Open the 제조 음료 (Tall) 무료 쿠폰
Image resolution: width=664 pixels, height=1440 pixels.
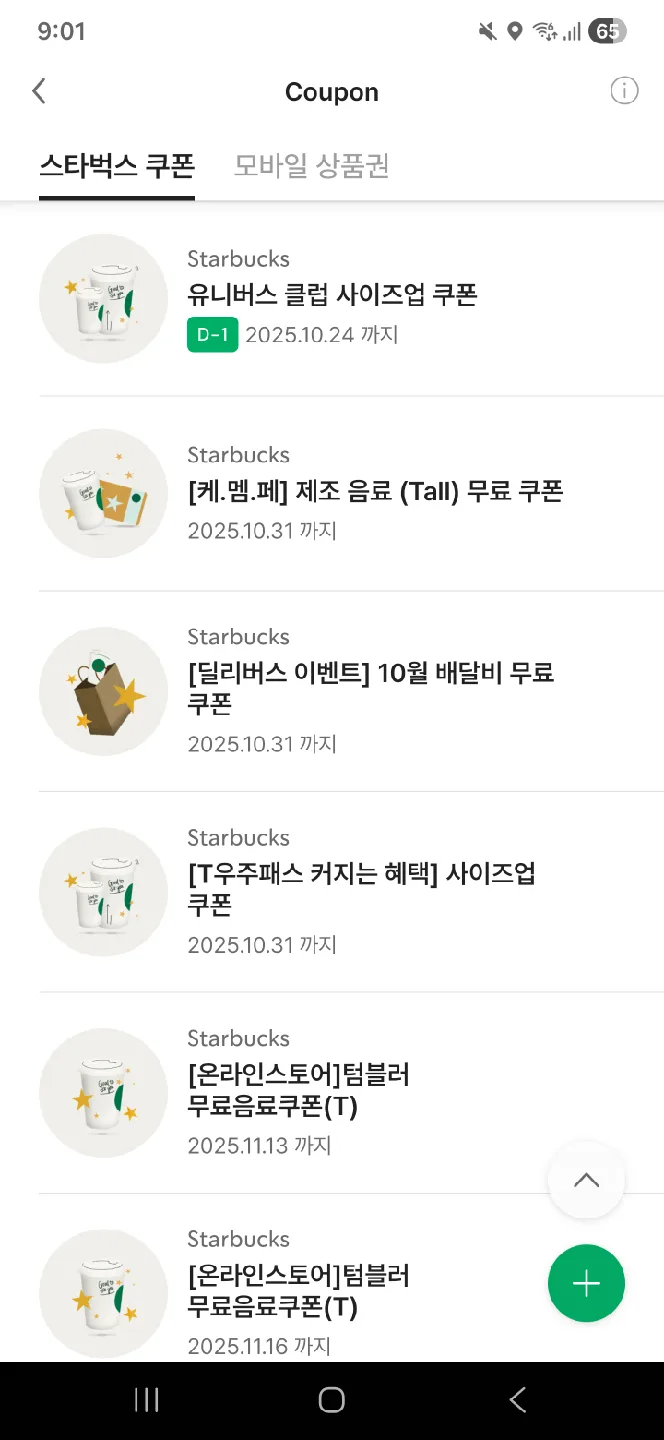(x=375, y=490)
